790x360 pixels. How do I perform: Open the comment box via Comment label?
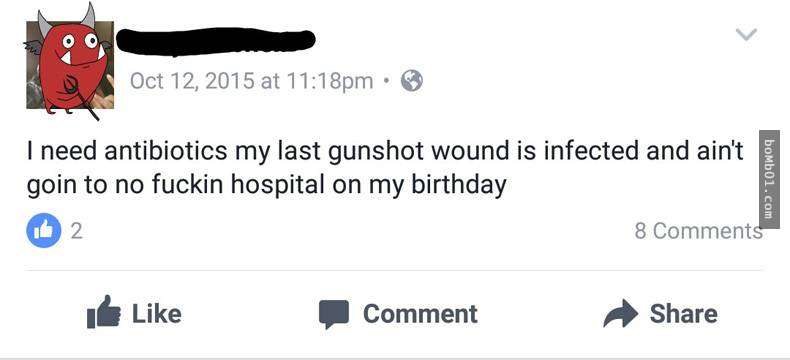420,314
